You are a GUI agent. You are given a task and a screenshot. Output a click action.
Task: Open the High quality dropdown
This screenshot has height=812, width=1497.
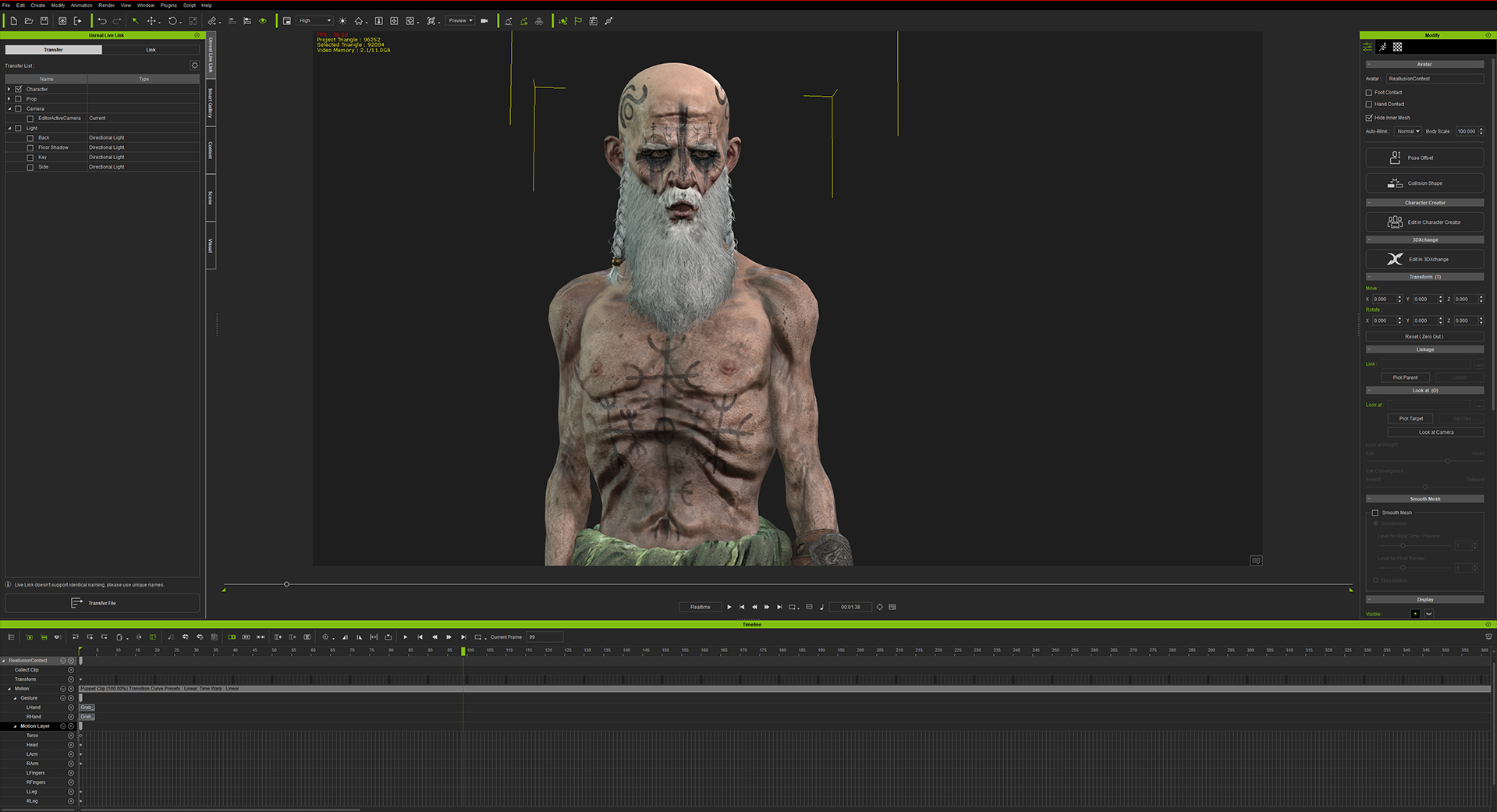click(x=315, y=21)
